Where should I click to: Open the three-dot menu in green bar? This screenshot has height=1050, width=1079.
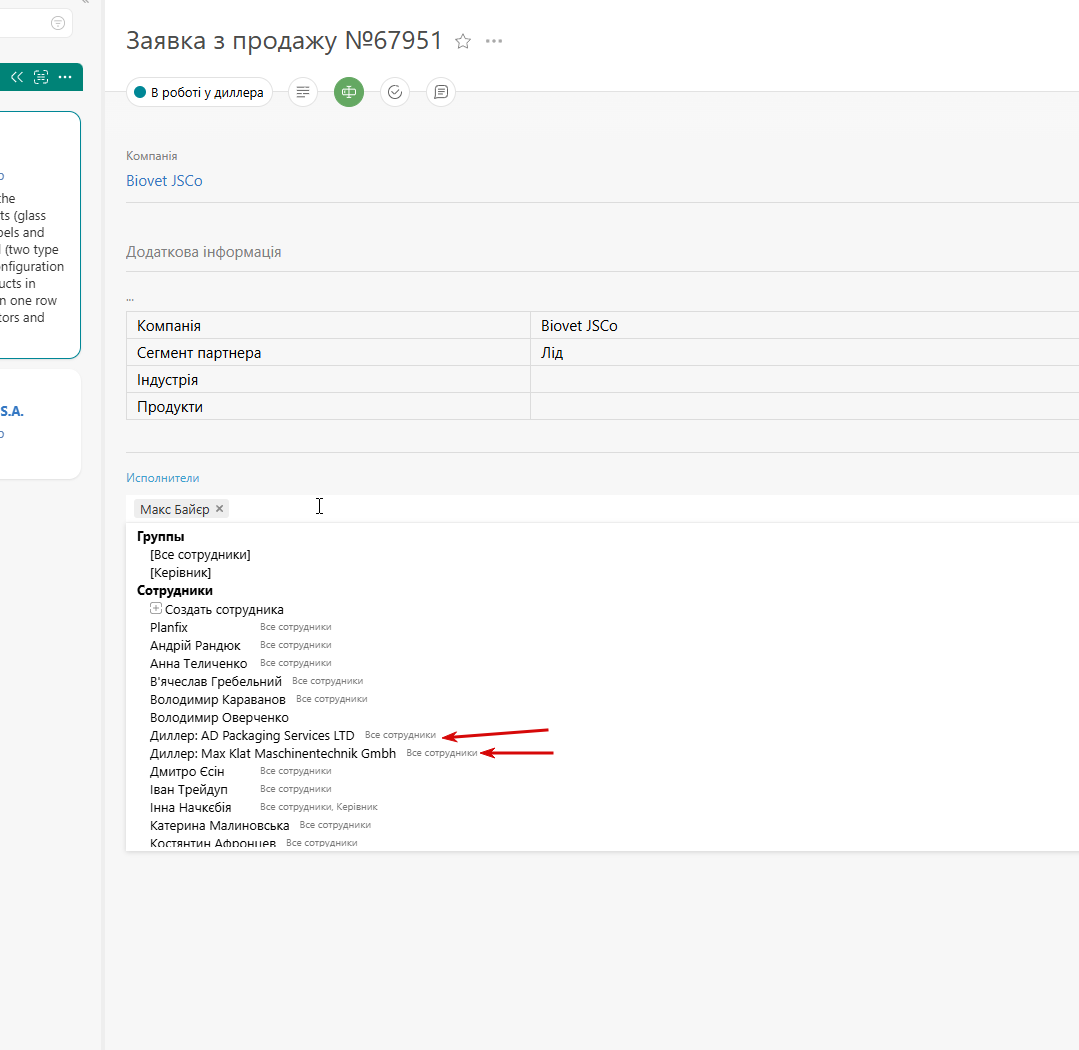(x=65, y=77)
